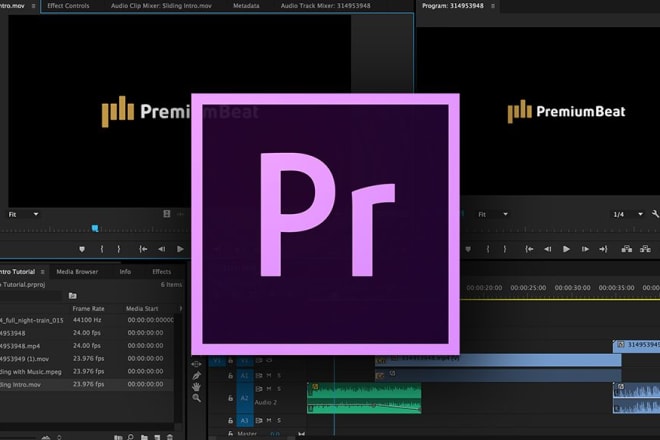The image size is (660, 440).
Task: Mark In point in the Program monitor
Action: [x=488, y=249]
